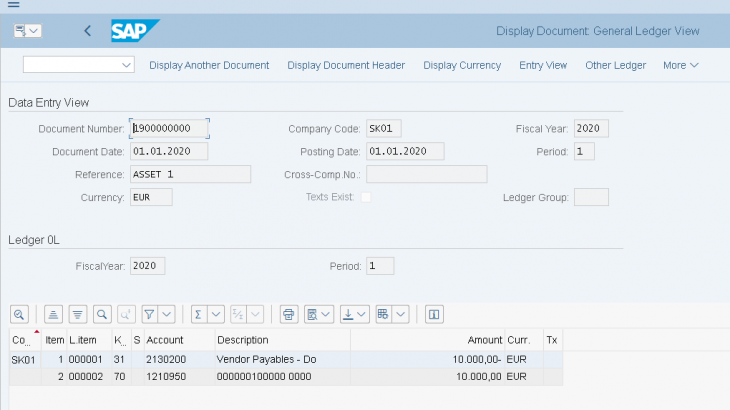The image size is (730, 410).
Task: Expand the filter options dropdown
Action: coord(167,315)
